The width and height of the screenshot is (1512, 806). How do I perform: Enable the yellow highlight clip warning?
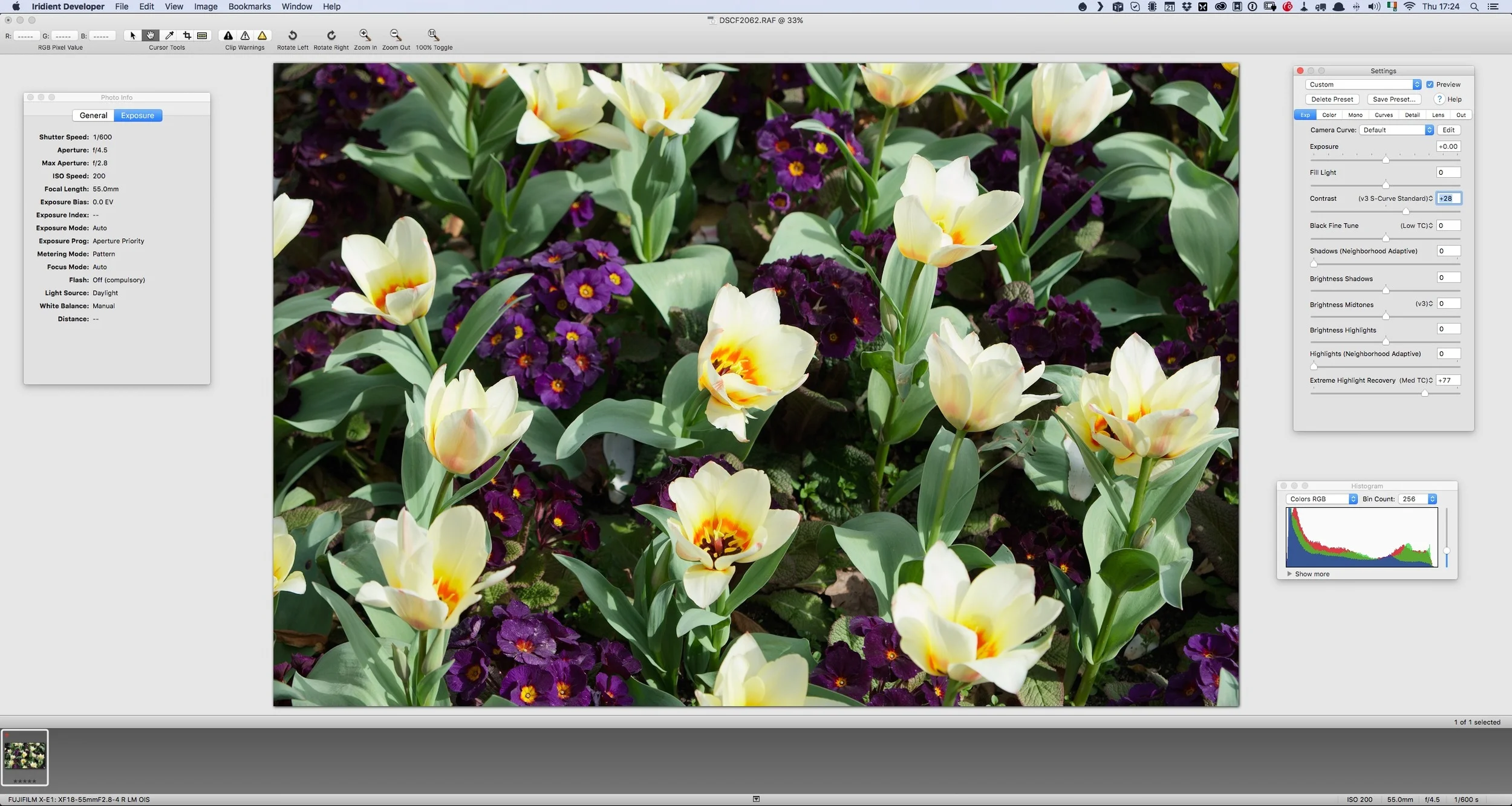[261, 35]
